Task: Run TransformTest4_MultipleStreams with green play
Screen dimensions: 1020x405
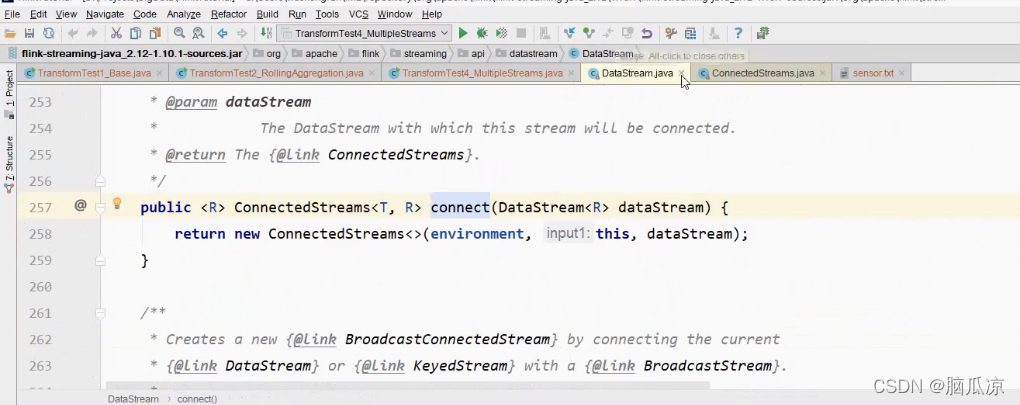Action: 463,33
